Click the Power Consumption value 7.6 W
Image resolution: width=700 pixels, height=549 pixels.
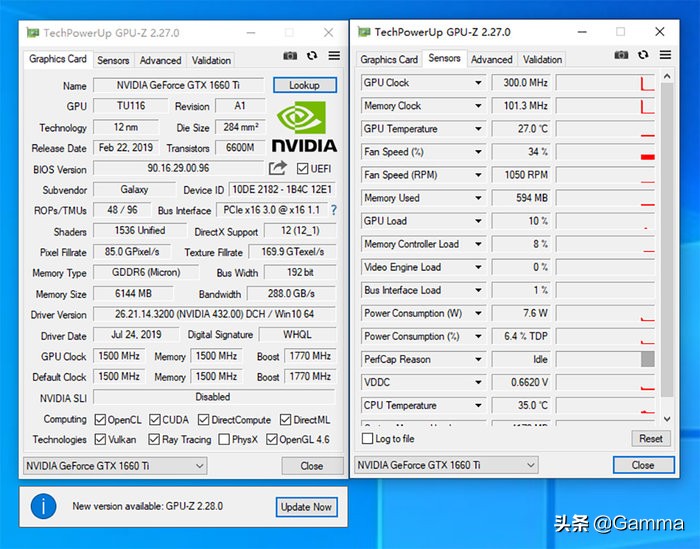tap(521, 313)
